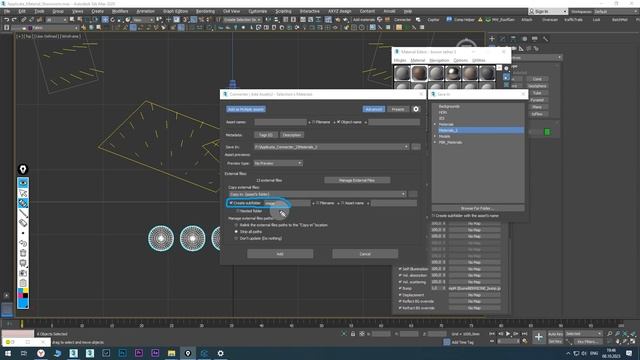Screen dimensions: 640x360
Task: Open the Utilities wrench tab in command panel
Action: pyautogui.click(x=545, y=39)
